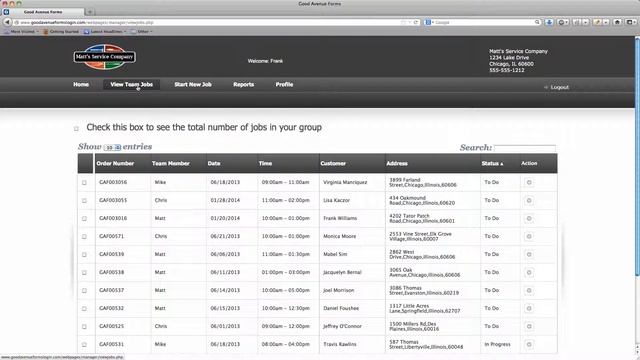The width and height of the screenshot is (640, 360).
Task: Click action gear icon for order GAF00525
Action: click(x=529, y=326)
